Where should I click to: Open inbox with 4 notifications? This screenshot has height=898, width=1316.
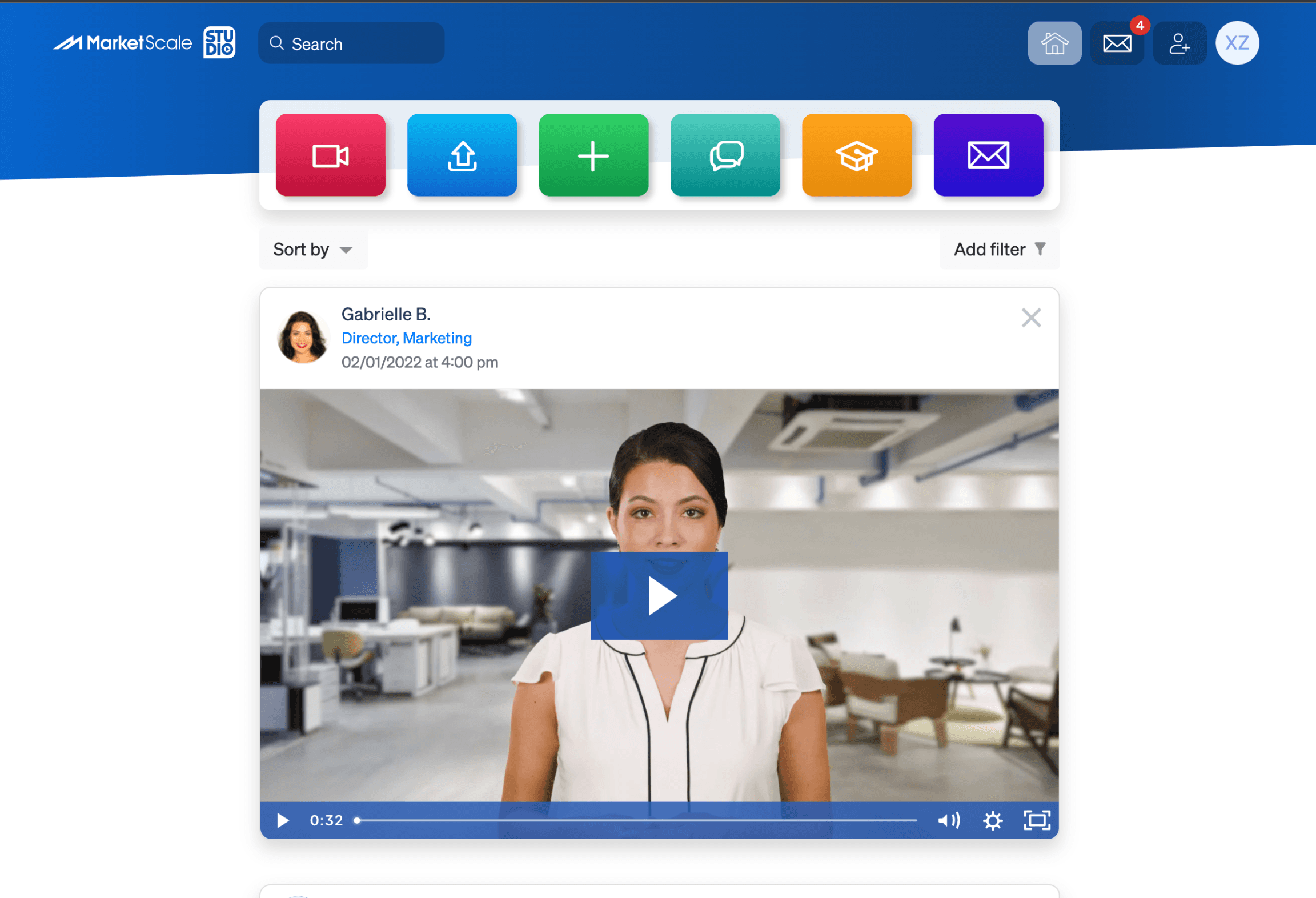click(1117, 43)
